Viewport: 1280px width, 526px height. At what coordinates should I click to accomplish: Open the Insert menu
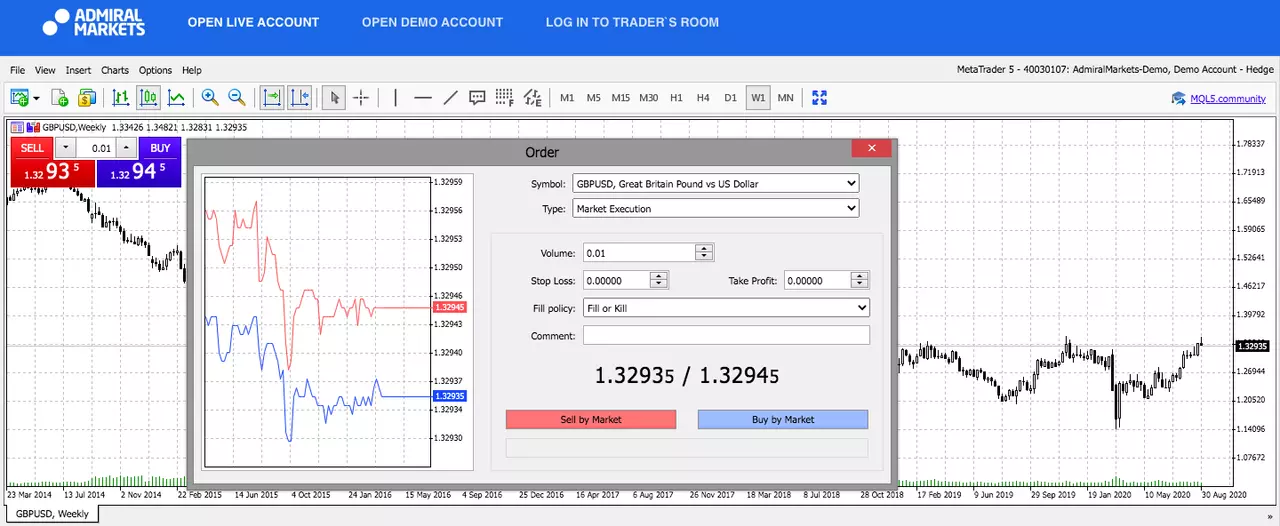78,70
